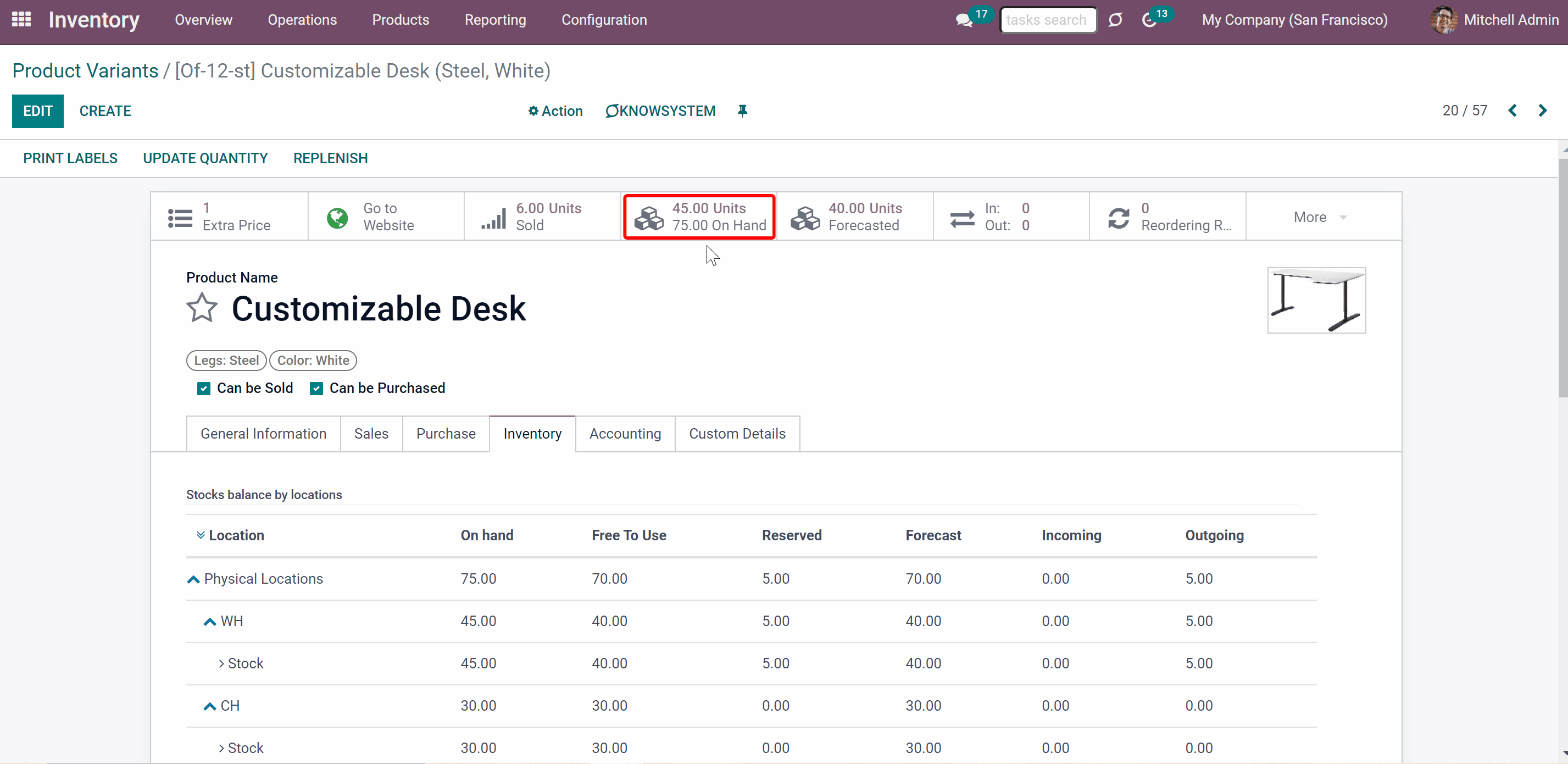The image size is (1568, 764).
Task: Open the KNOWSYSTEM link
Action: (660, 111)
